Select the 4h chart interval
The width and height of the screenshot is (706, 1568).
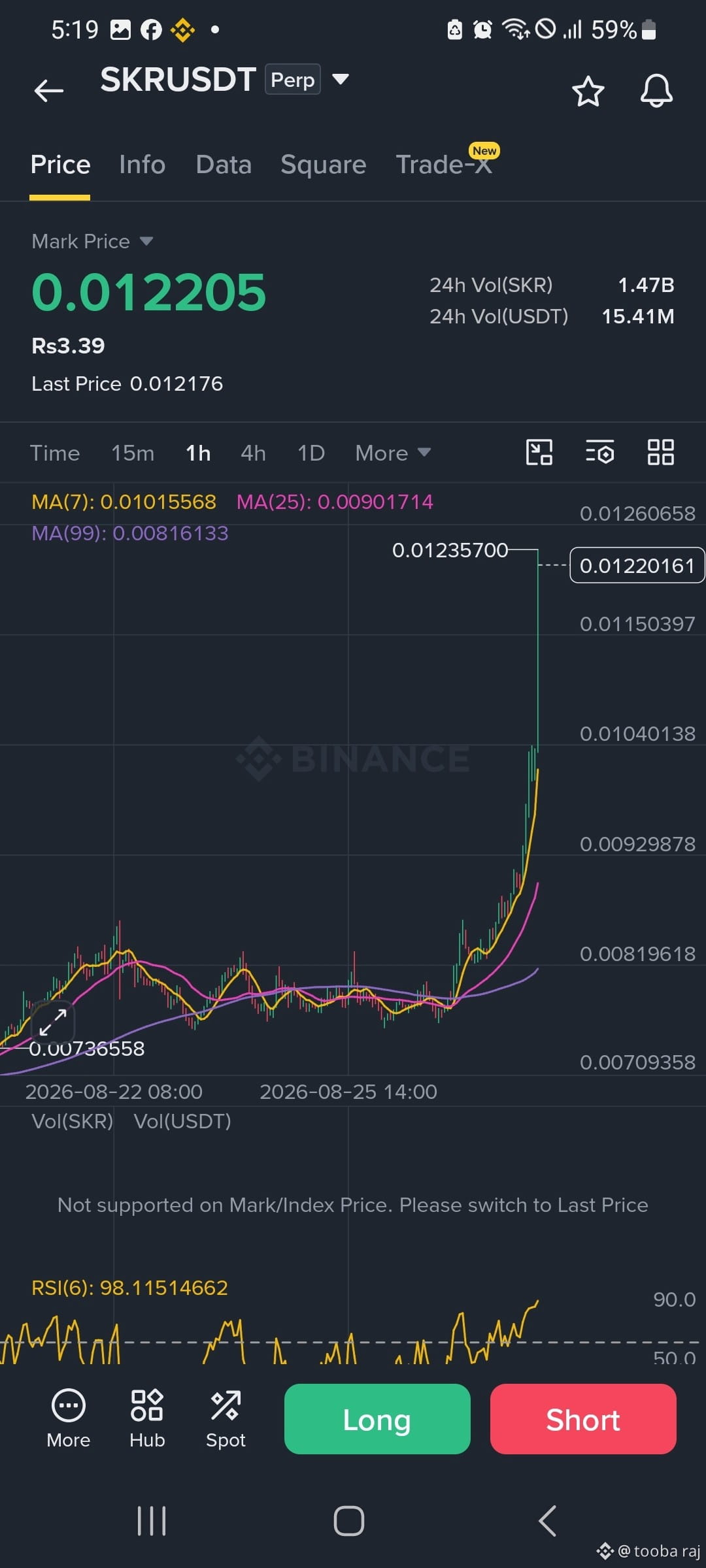pyautogui.click(x=253, y=453)
